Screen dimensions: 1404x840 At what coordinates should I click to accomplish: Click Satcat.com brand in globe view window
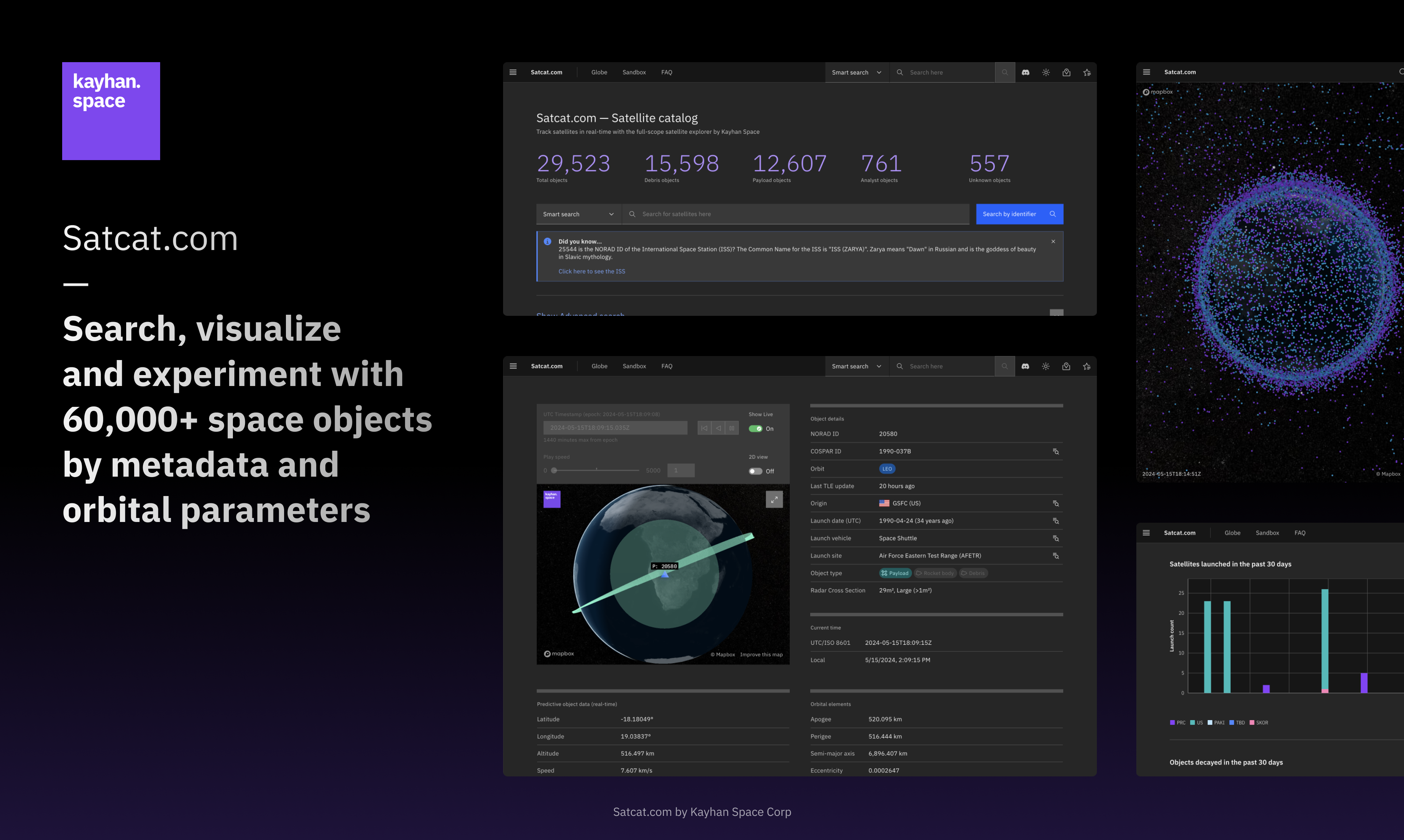click(1180, 72)
